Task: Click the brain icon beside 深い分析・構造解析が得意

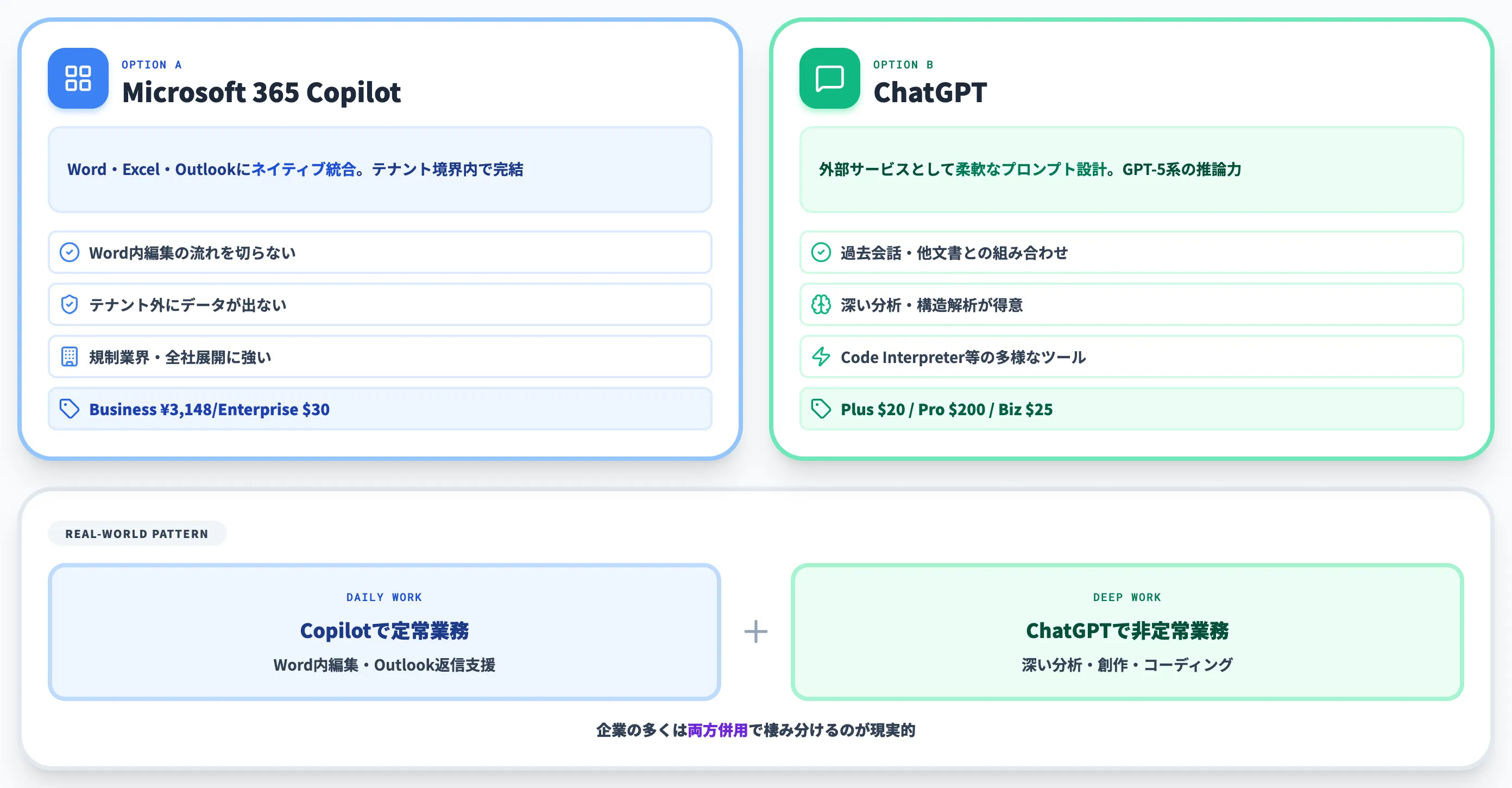Action: tap(821, 305)
